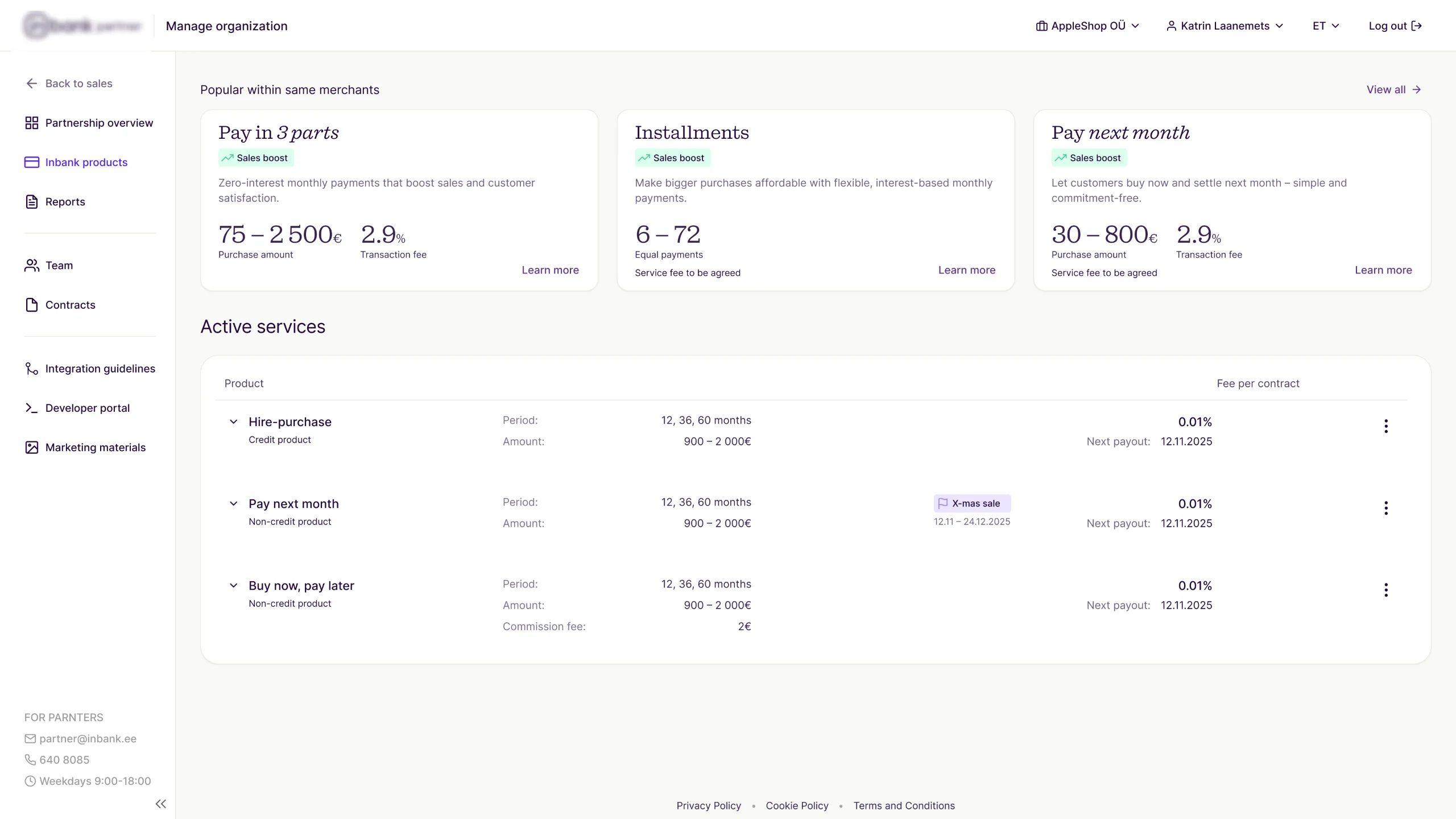Click the Back to sales arrow icon
The width and height of the screenshot is (1456, 819).
pos(31,84)
